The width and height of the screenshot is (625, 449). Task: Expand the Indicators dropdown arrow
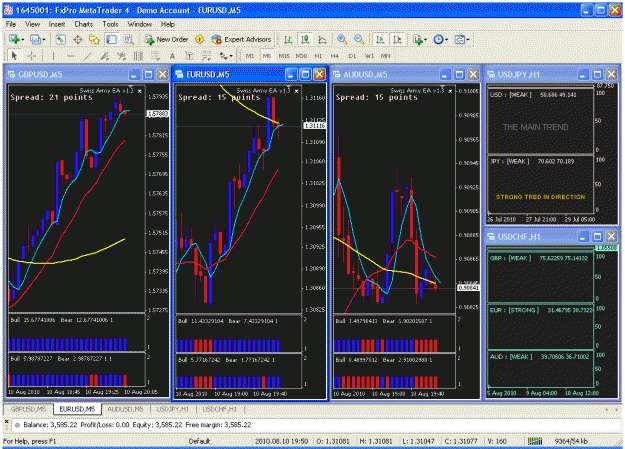426,39
